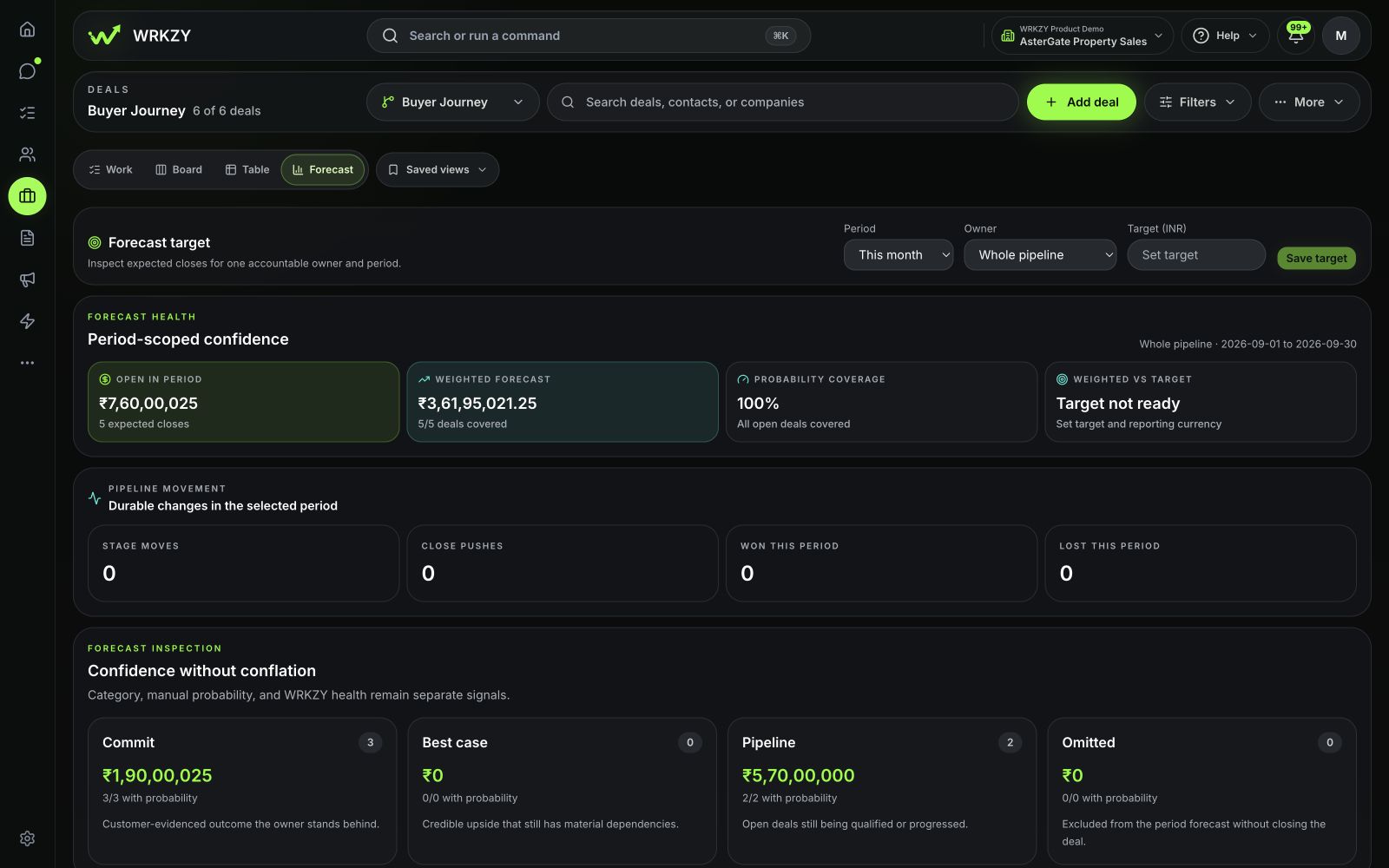
Task: Open the tasks checklist sidebar icon
Action: tap(27, 113)
